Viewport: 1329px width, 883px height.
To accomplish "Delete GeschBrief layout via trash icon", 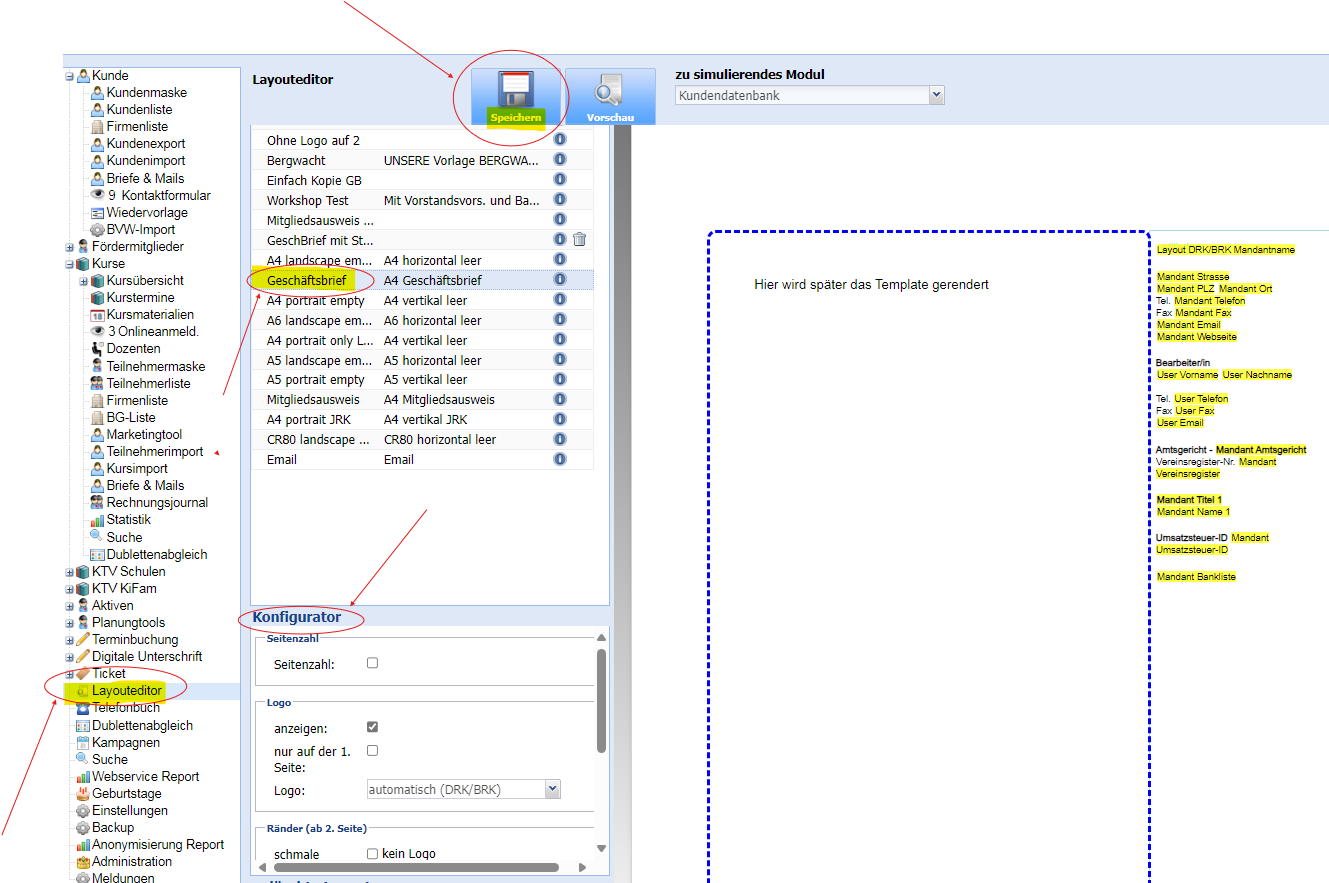I will [x=579, y=240].
